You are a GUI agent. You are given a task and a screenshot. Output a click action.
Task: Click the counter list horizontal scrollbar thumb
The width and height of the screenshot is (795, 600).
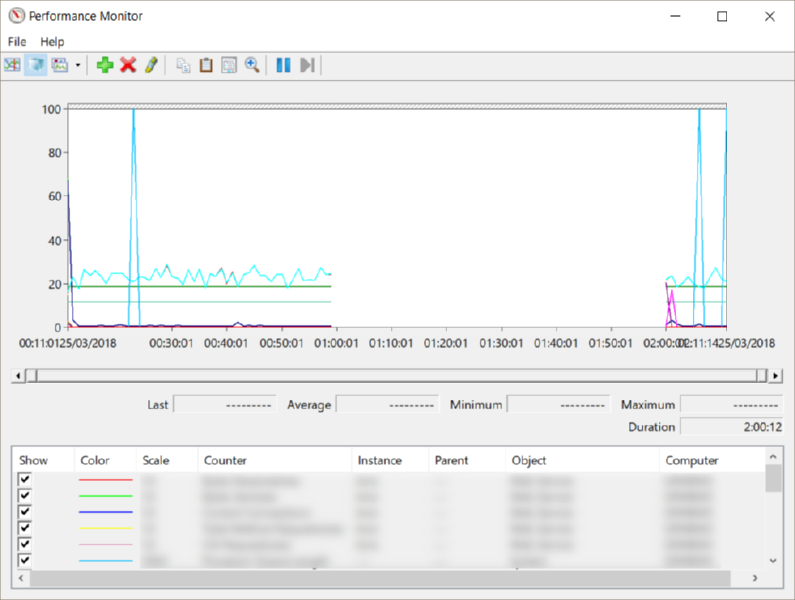click(380, 578)
